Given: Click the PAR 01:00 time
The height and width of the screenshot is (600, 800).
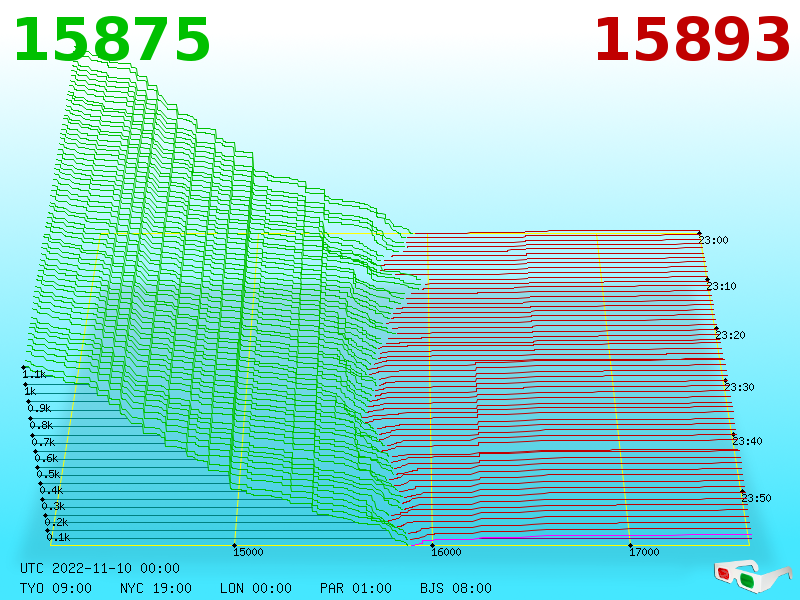Looking at the screenshot, I should [356, 588].
